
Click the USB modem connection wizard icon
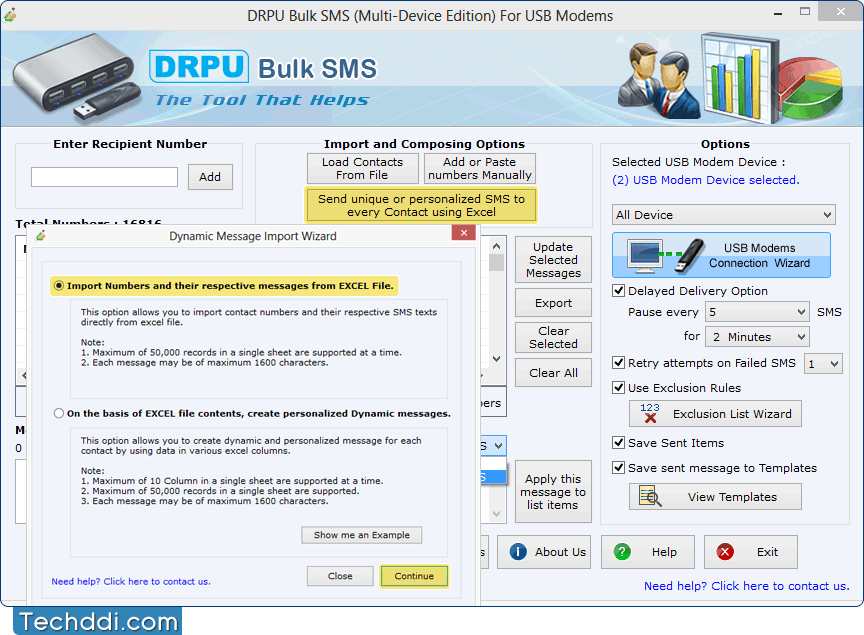(667, 255)
